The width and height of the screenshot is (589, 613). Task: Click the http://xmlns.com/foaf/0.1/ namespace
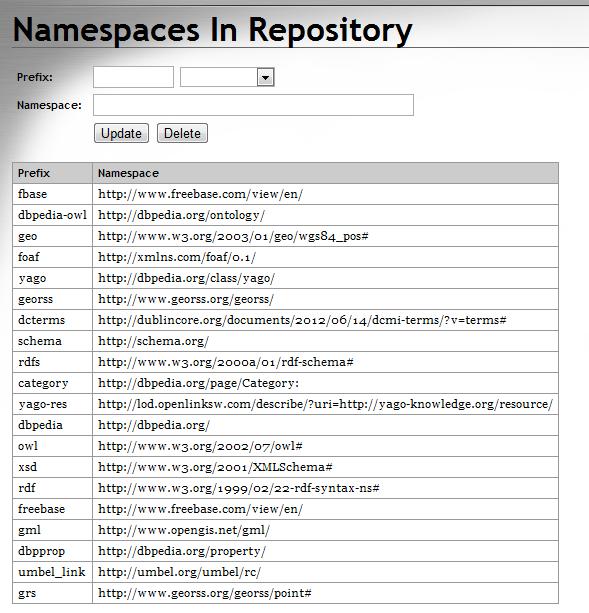(177, 257)
